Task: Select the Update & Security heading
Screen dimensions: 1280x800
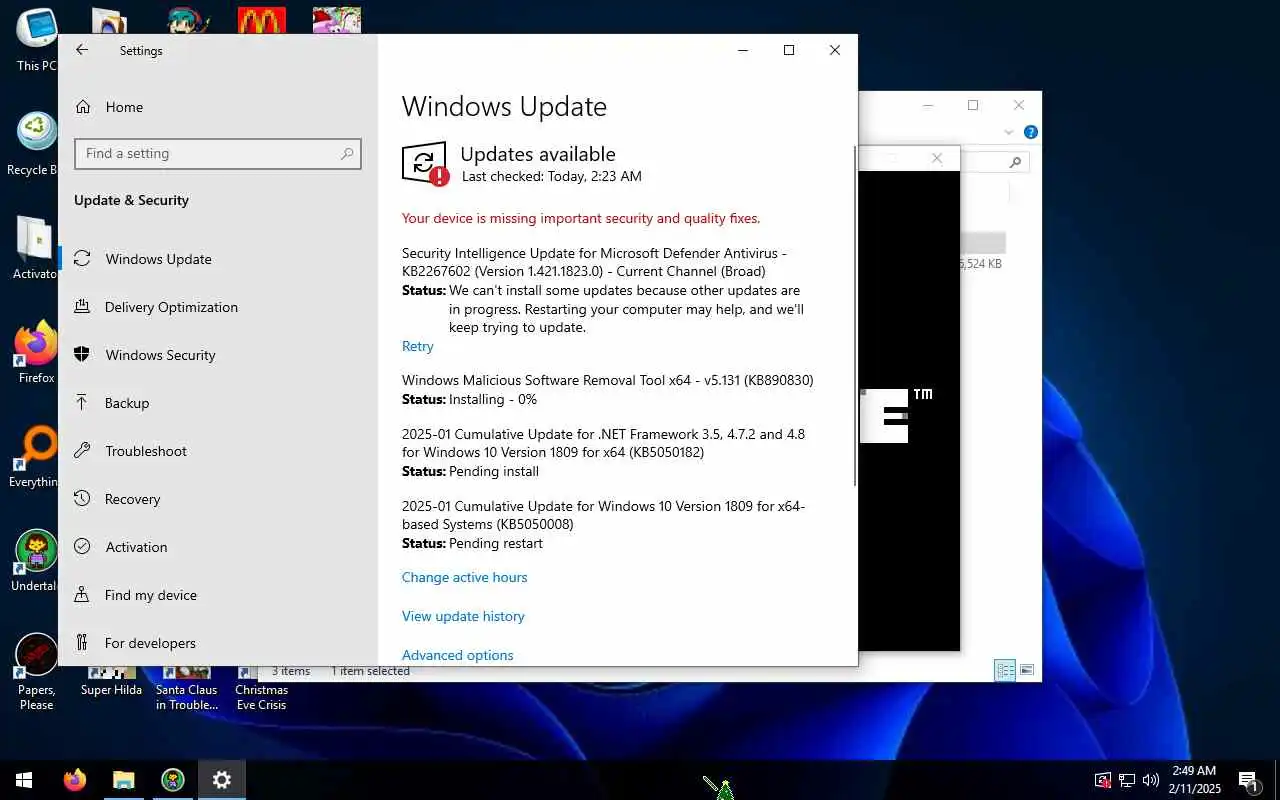Action: [131, 200]
